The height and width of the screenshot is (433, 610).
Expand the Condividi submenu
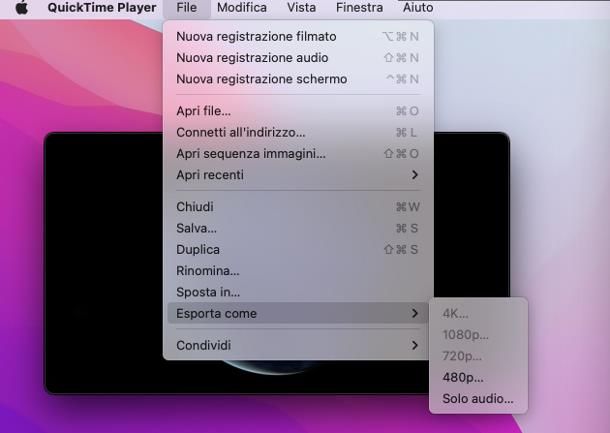click(x=298, y=345)
